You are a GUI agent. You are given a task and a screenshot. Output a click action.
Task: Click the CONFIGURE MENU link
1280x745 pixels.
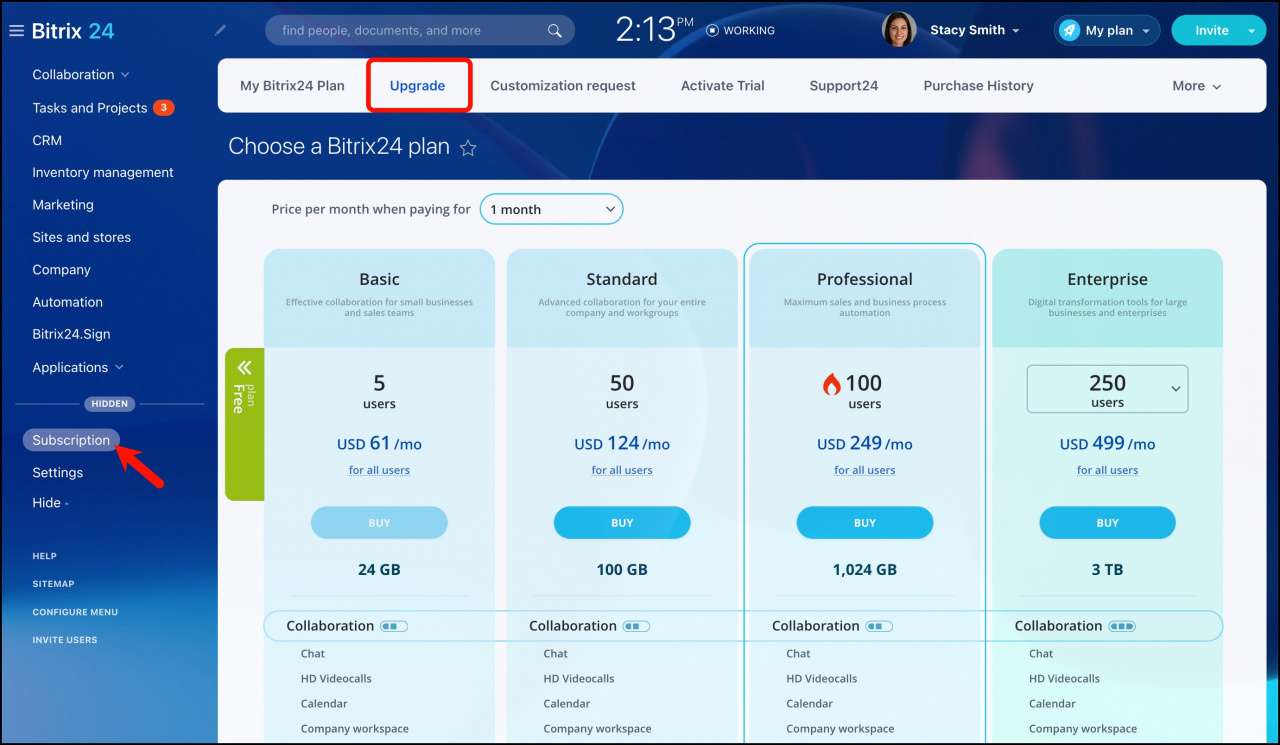(75, 612)
